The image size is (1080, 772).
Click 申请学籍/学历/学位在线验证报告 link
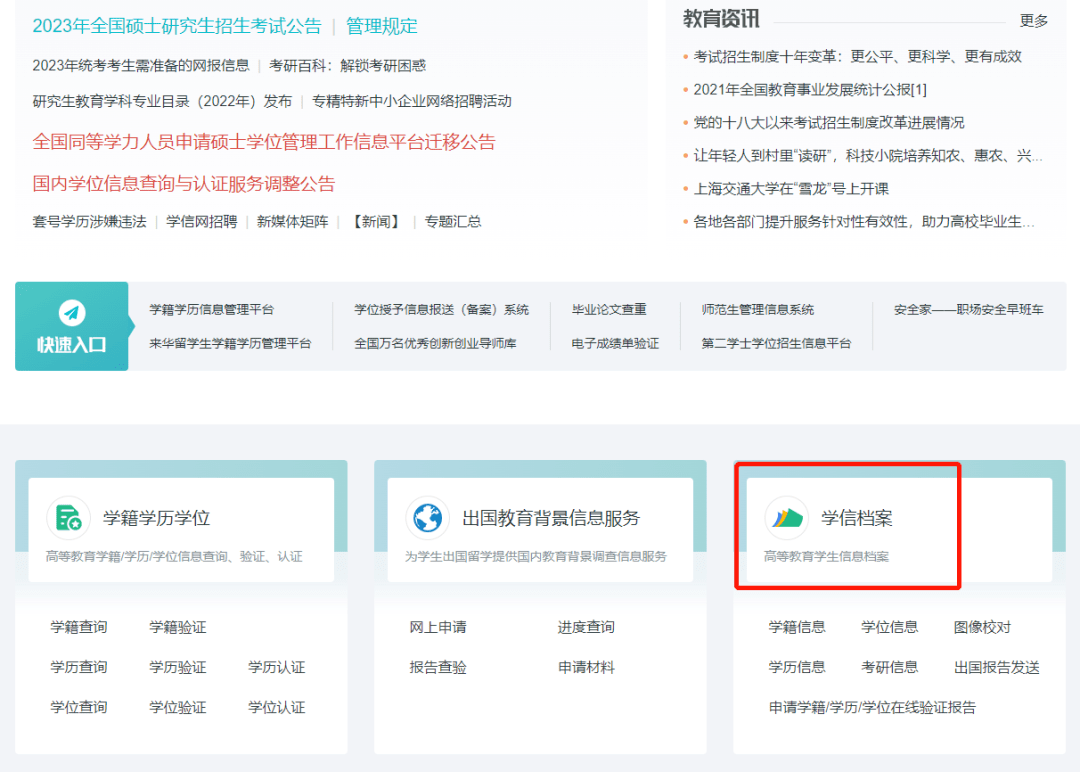(x=872, y=707)
